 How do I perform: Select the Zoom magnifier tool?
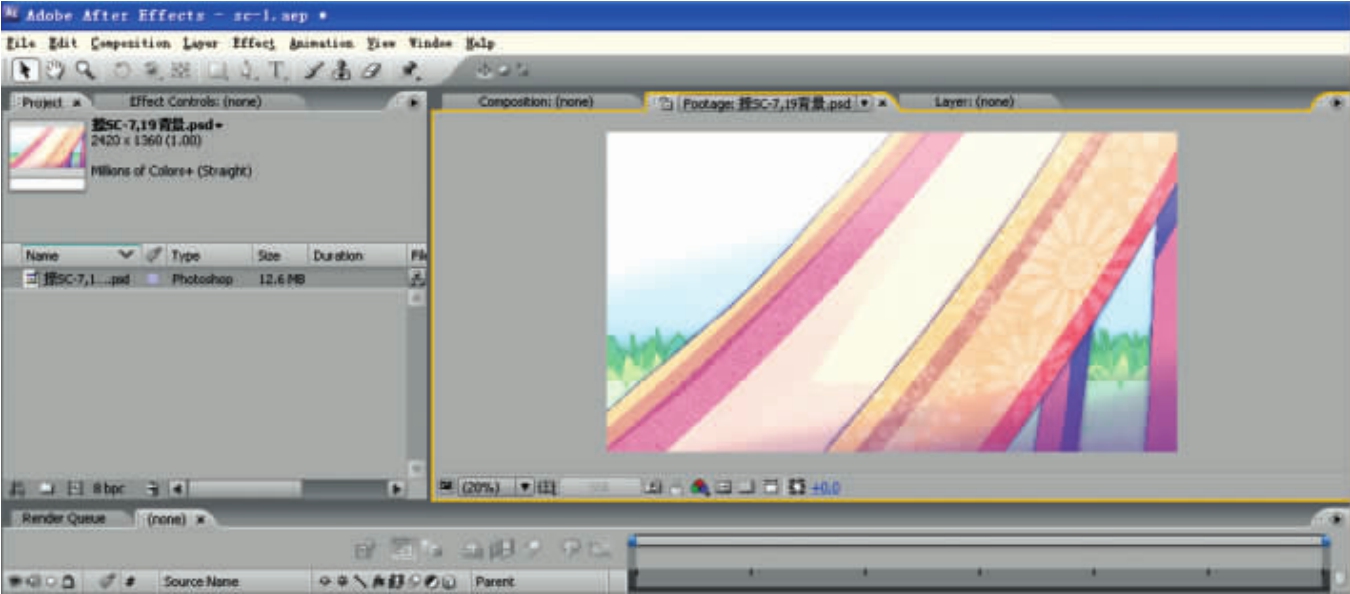(x=85, y=70)
